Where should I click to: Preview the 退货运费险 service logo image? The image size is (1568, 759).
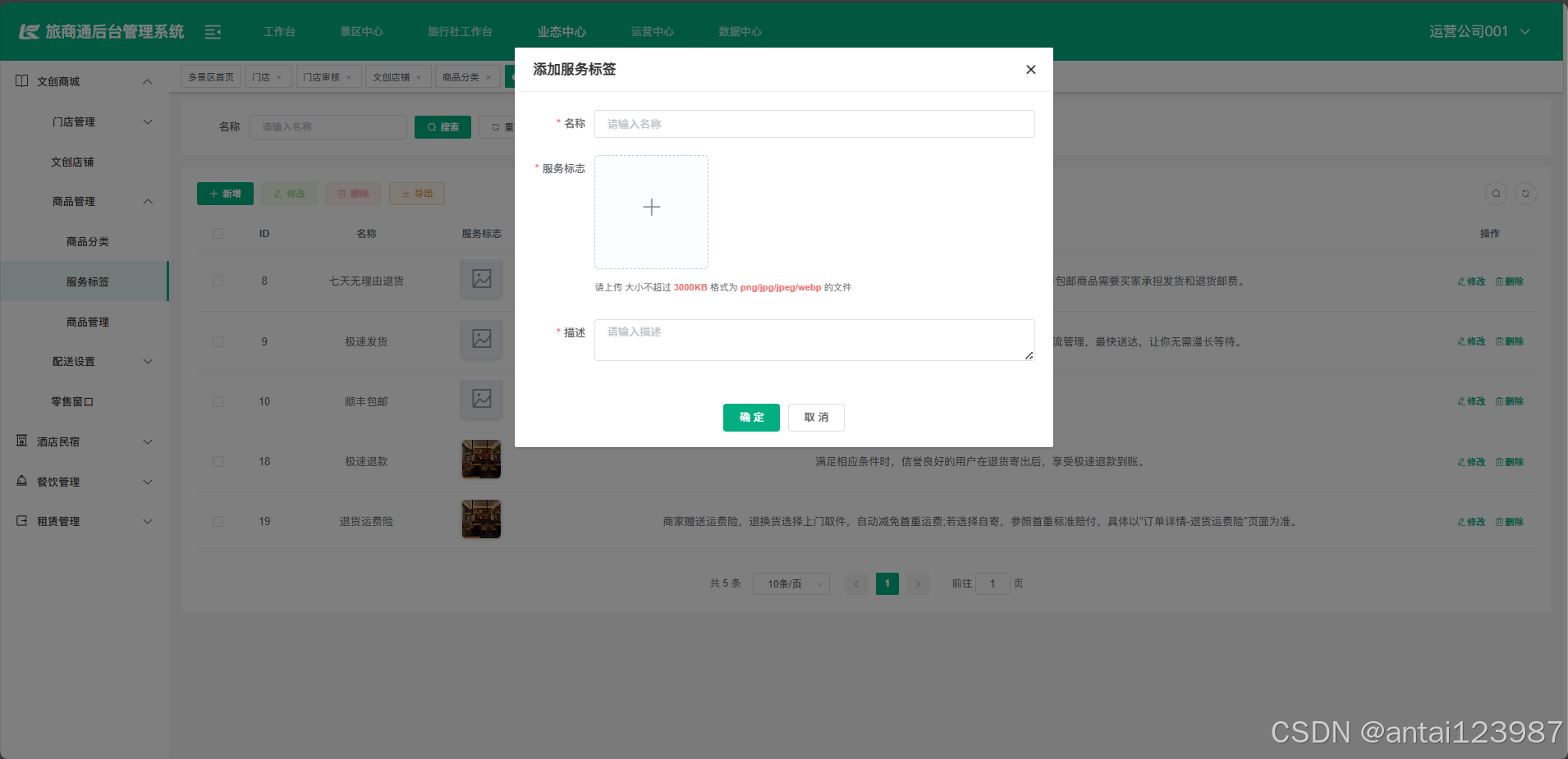(482, 519)
